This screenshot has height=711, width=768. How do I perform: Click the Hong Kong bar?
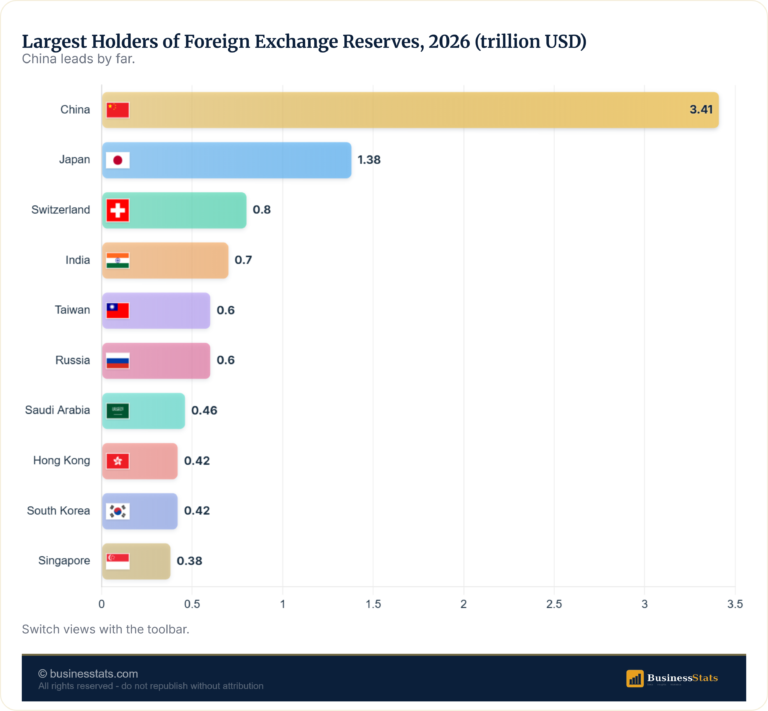(x=140, y=461)
